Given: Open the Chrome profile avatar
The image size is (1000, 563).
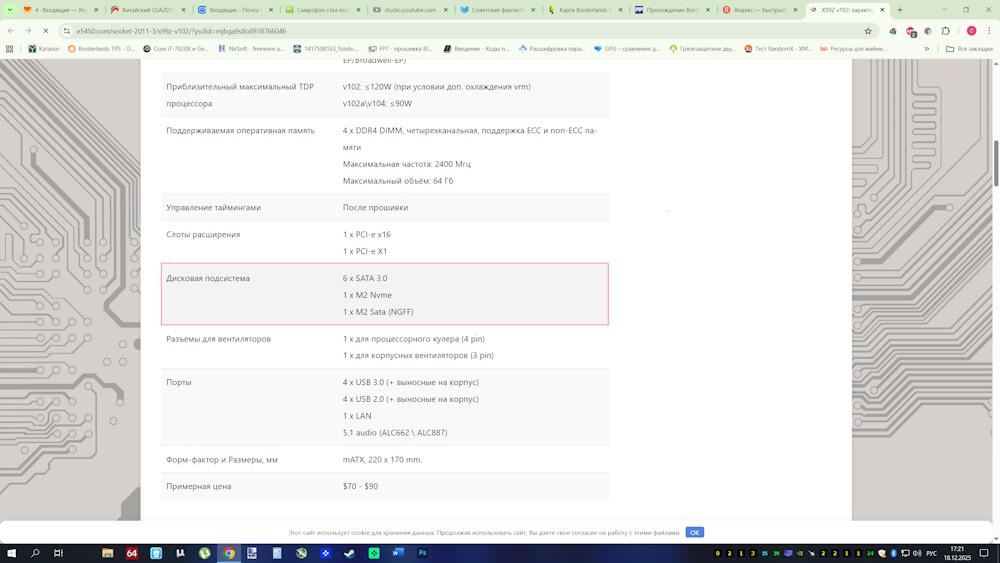Looking at the screenshot, I should tap(971, 31).
